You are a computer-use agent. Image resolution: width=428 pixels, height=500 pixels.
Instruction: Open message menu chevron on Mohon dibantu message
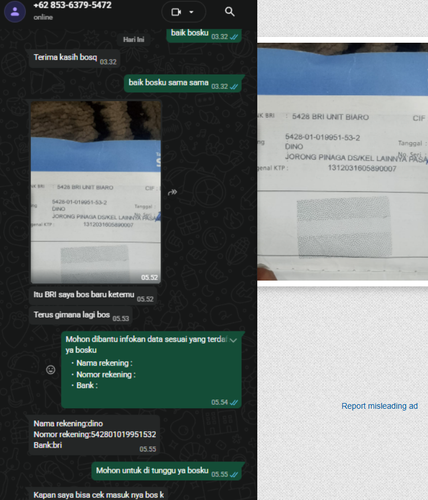pos(233,340)
